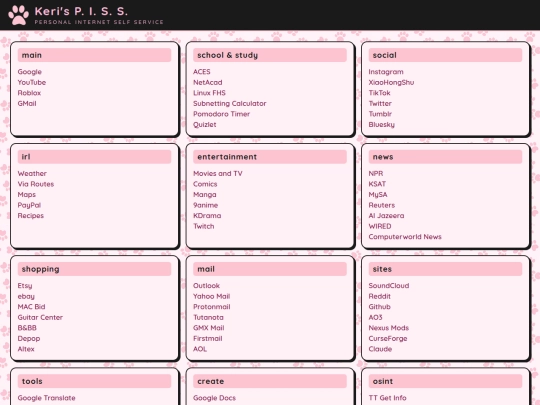Open Etsy under shopping
This screenshot has width=540, height=405.
coord(25,286)
